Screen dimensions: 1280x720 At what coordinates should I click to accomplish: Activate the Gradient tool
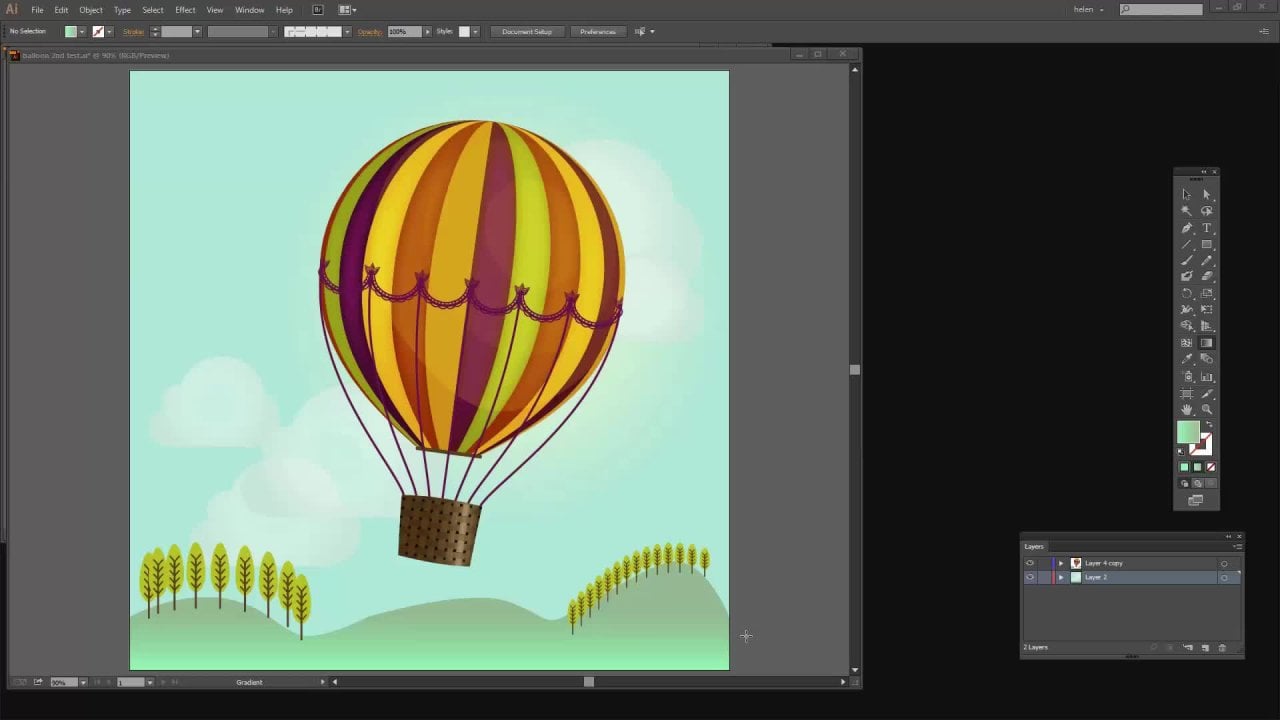(1207, 343)
